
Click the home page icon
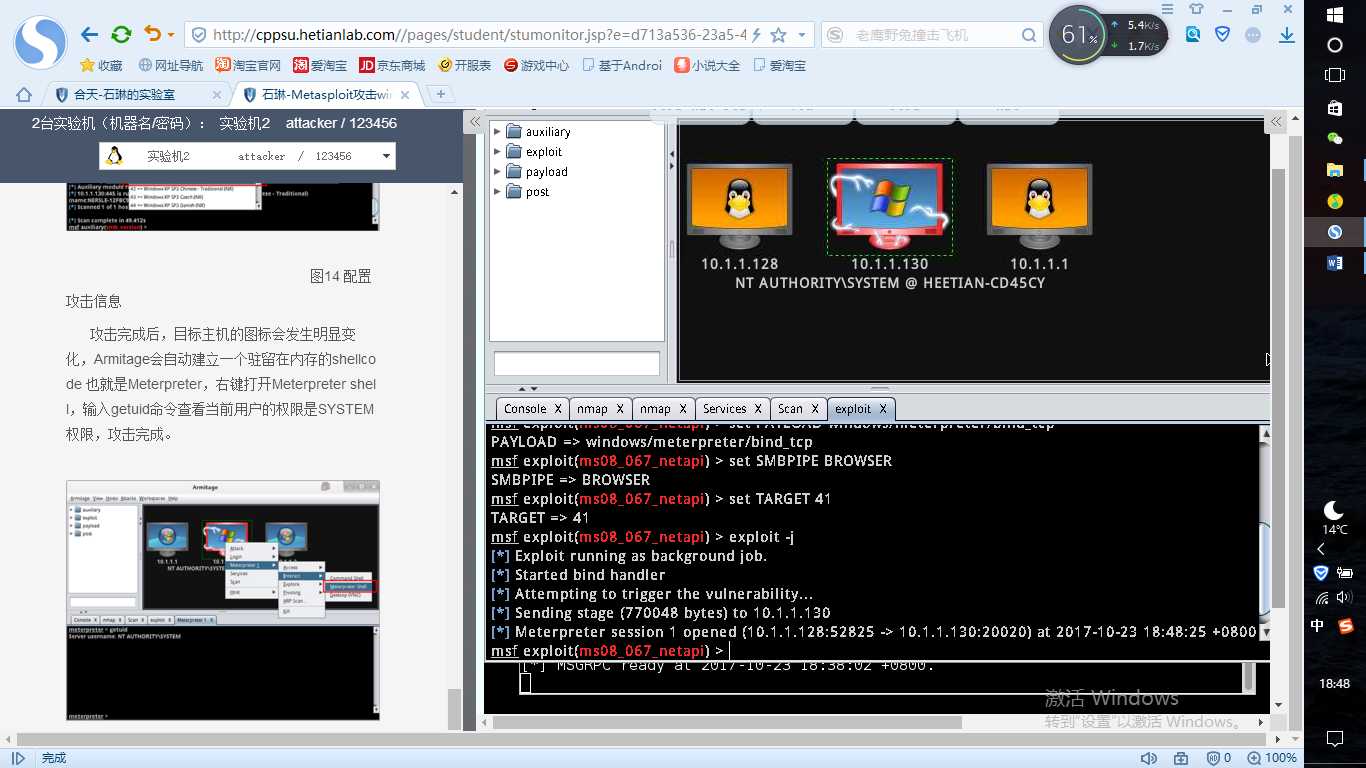click(24, 94)
